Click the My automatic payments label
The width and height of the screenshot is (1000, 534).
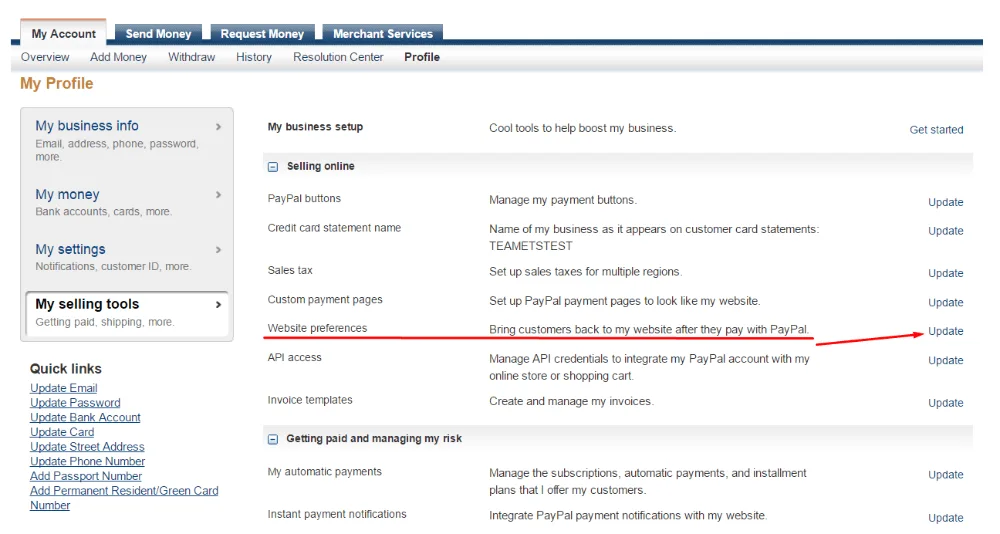324,471
